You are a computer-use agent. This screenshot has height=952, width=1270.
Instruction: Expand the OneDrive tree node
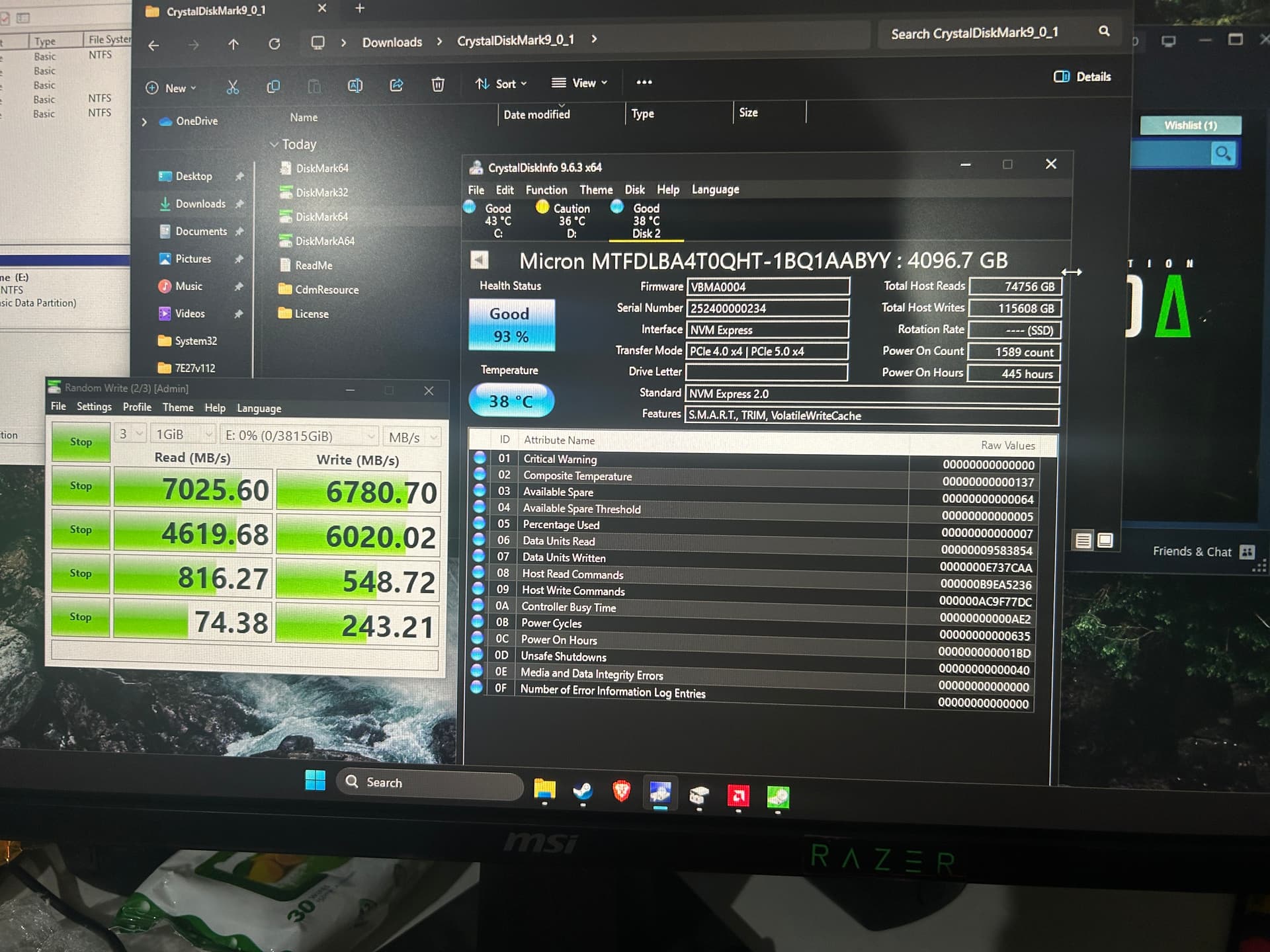coord(144,122)
